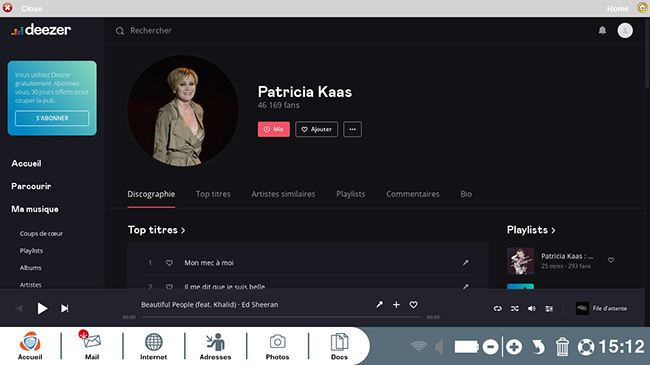Click the search magnifier icon
Image resolution: width=650 pixels, height=365 pixels.
tap(120, 31)
